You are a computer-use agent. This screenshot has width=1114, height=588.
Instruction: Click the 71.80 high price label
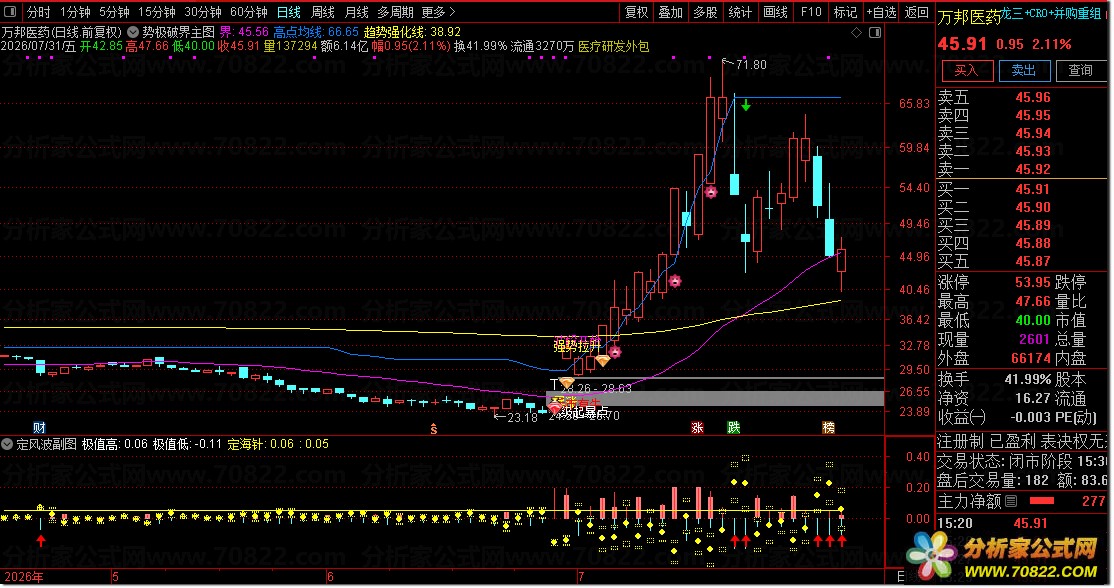[x=751, y=65]
